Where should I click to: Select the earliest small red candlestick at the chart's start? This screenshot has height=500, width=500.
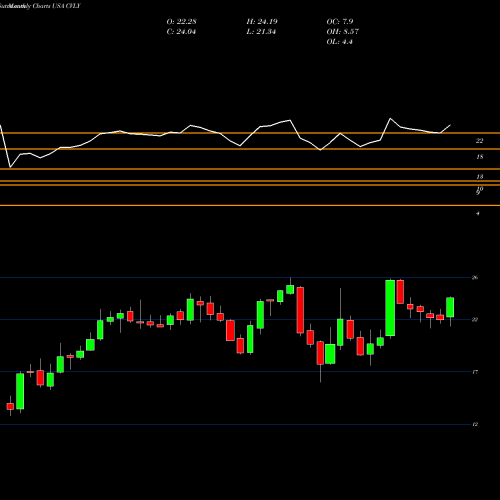point(10,406)
